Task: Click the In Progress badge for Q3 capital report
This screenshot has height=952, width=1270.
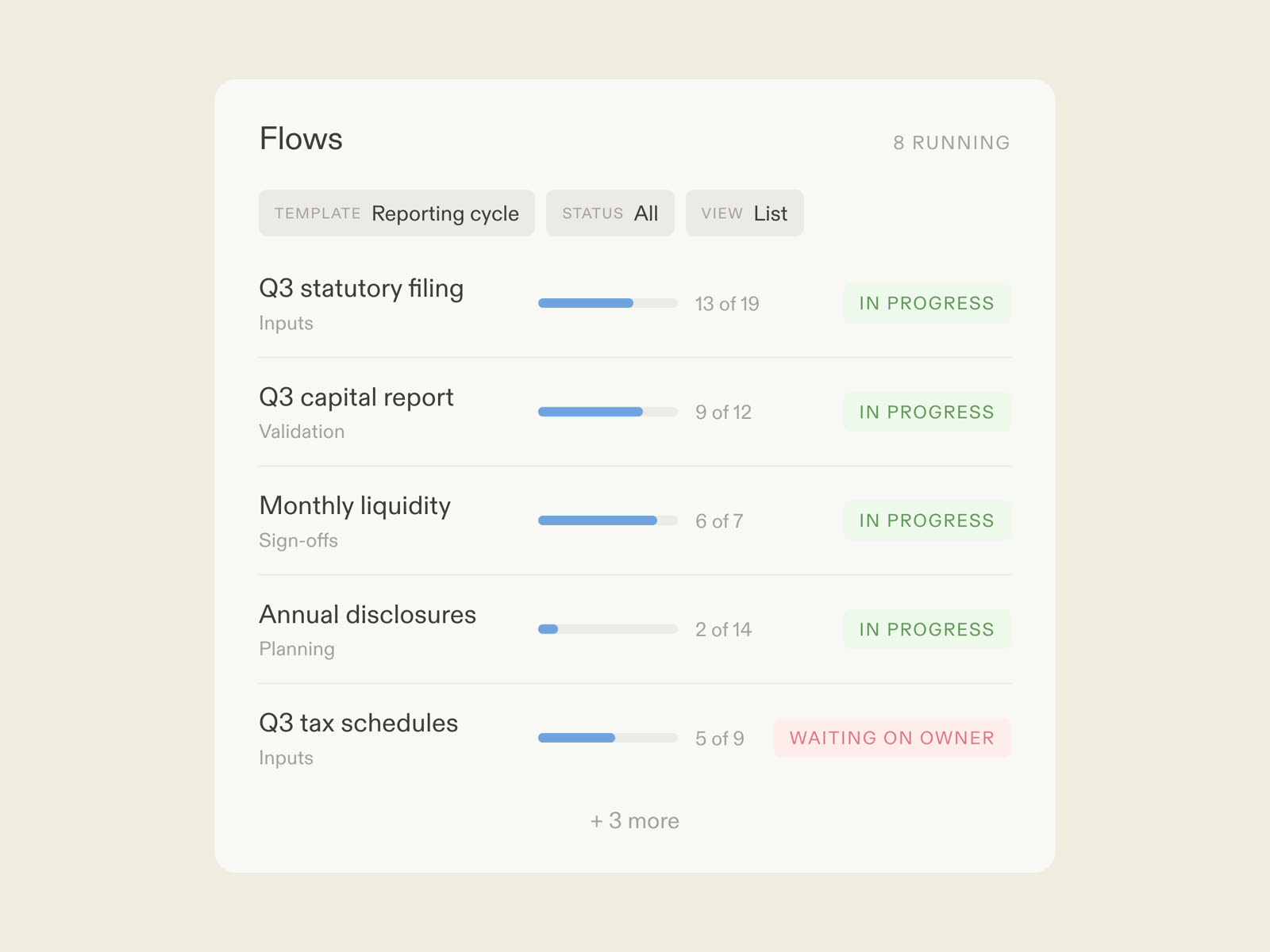Action: coord(927,412)
